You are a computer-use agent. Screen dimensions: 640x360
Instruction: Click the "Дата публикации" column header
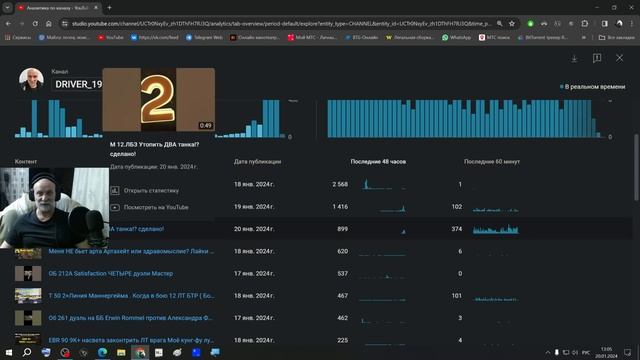pyautogui.click(x=257, y=162)
